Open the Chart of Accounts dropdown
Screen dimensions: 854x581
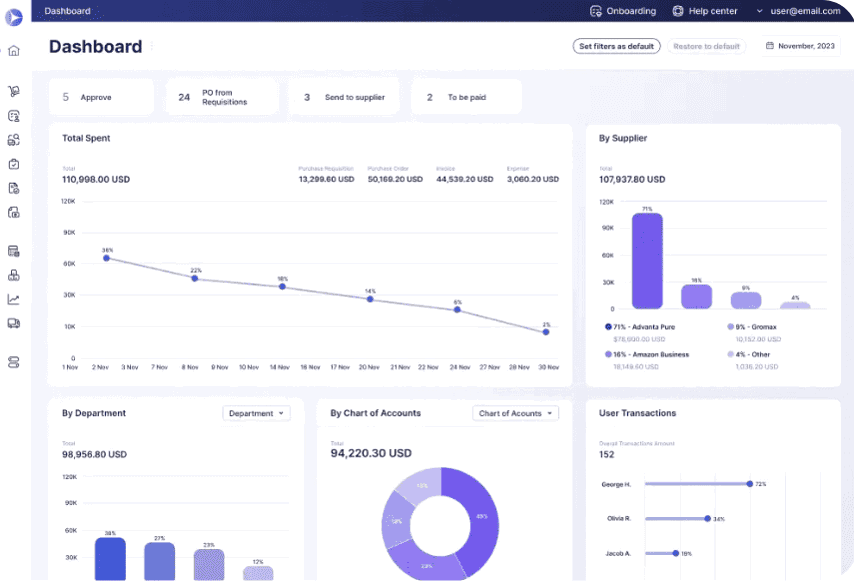click(515, 413)
